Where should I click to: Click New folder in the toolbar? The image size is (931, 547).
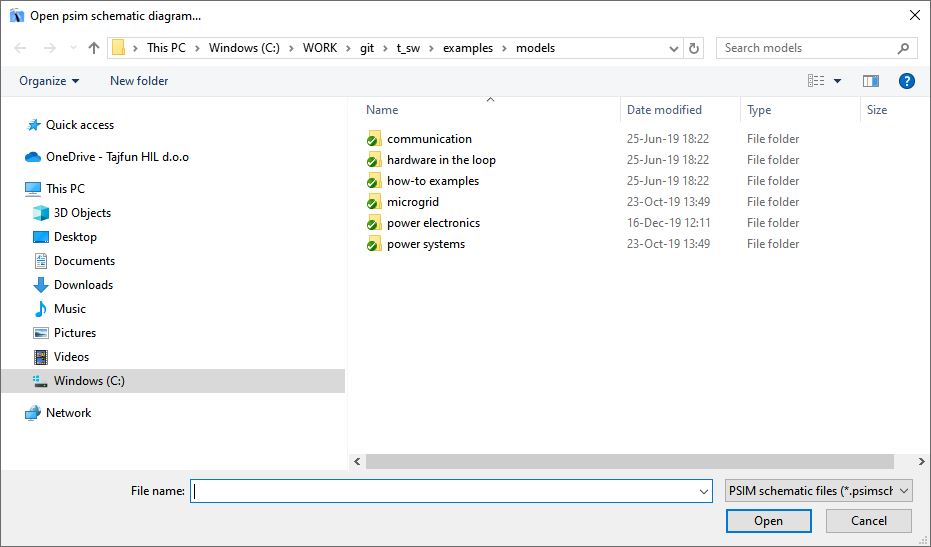tap(139, 81)
